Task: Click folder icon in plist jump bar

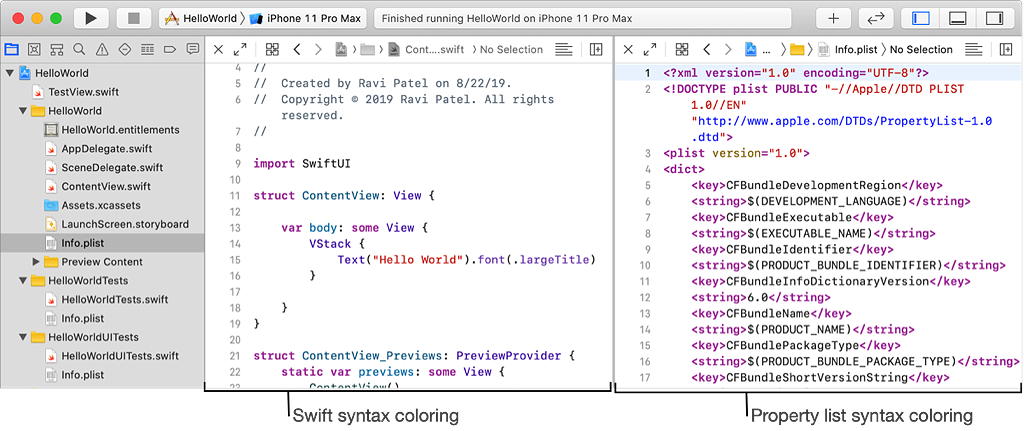Action: tap(797, 49)
